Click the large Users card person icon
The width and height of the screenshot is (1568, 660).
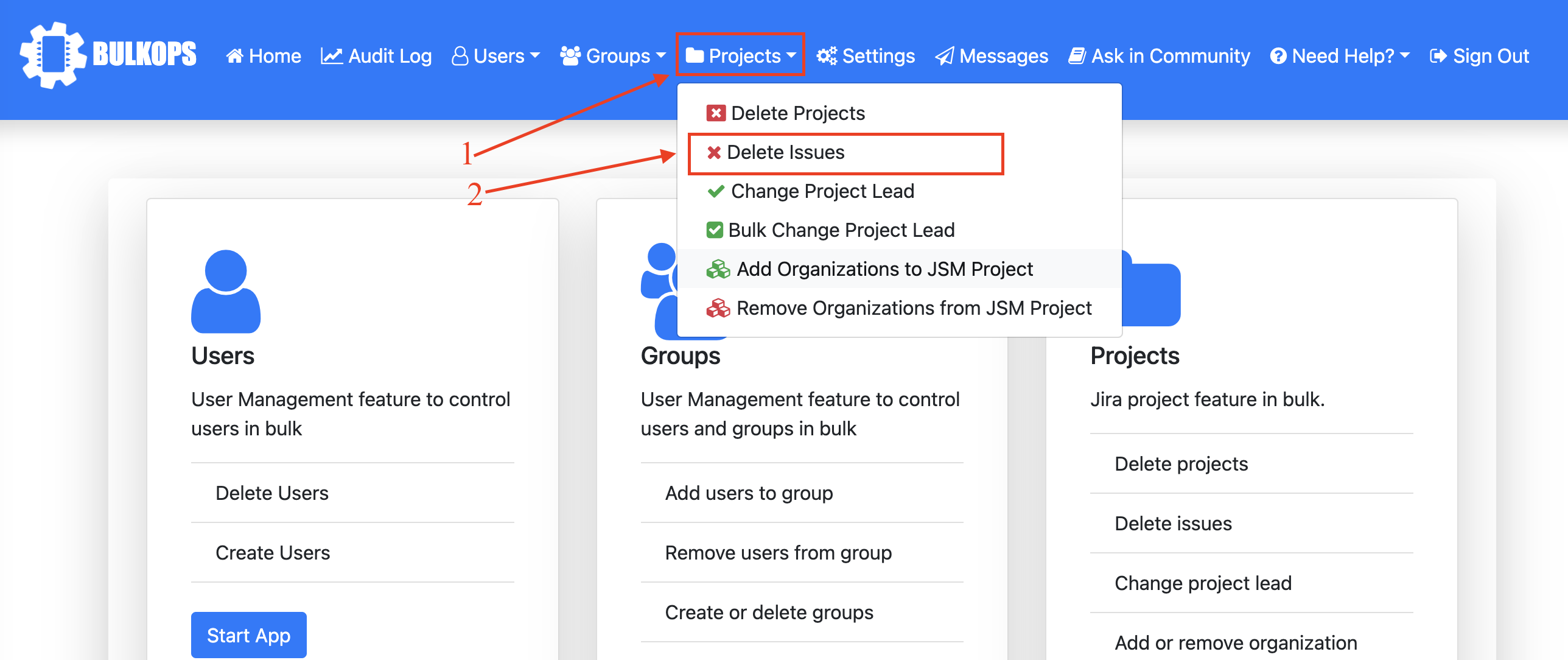226,291
